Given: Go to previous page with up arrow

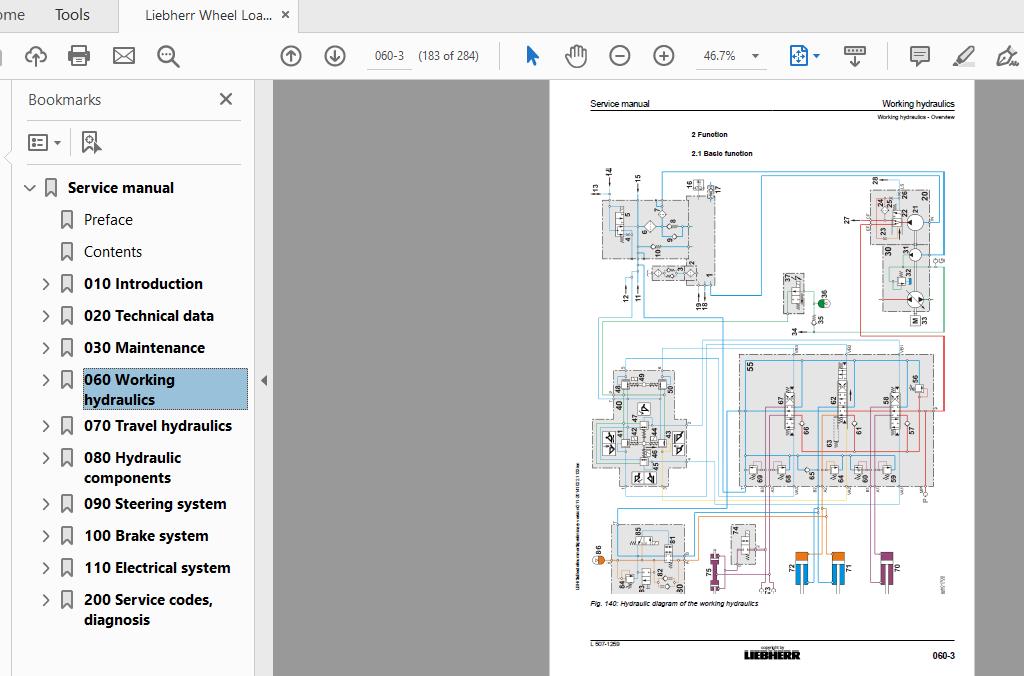Looking at the screenshot, I should point(291,56).
